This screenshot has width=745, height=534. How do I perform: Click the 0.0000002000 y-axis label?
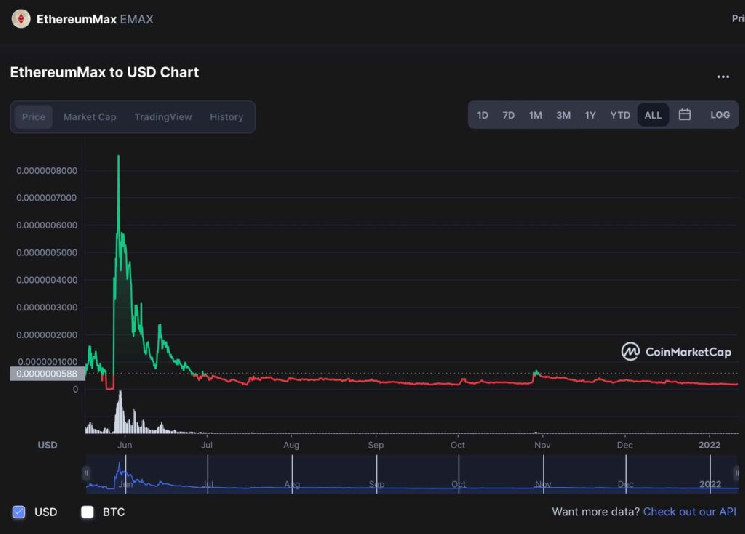(x=47, y=334)
